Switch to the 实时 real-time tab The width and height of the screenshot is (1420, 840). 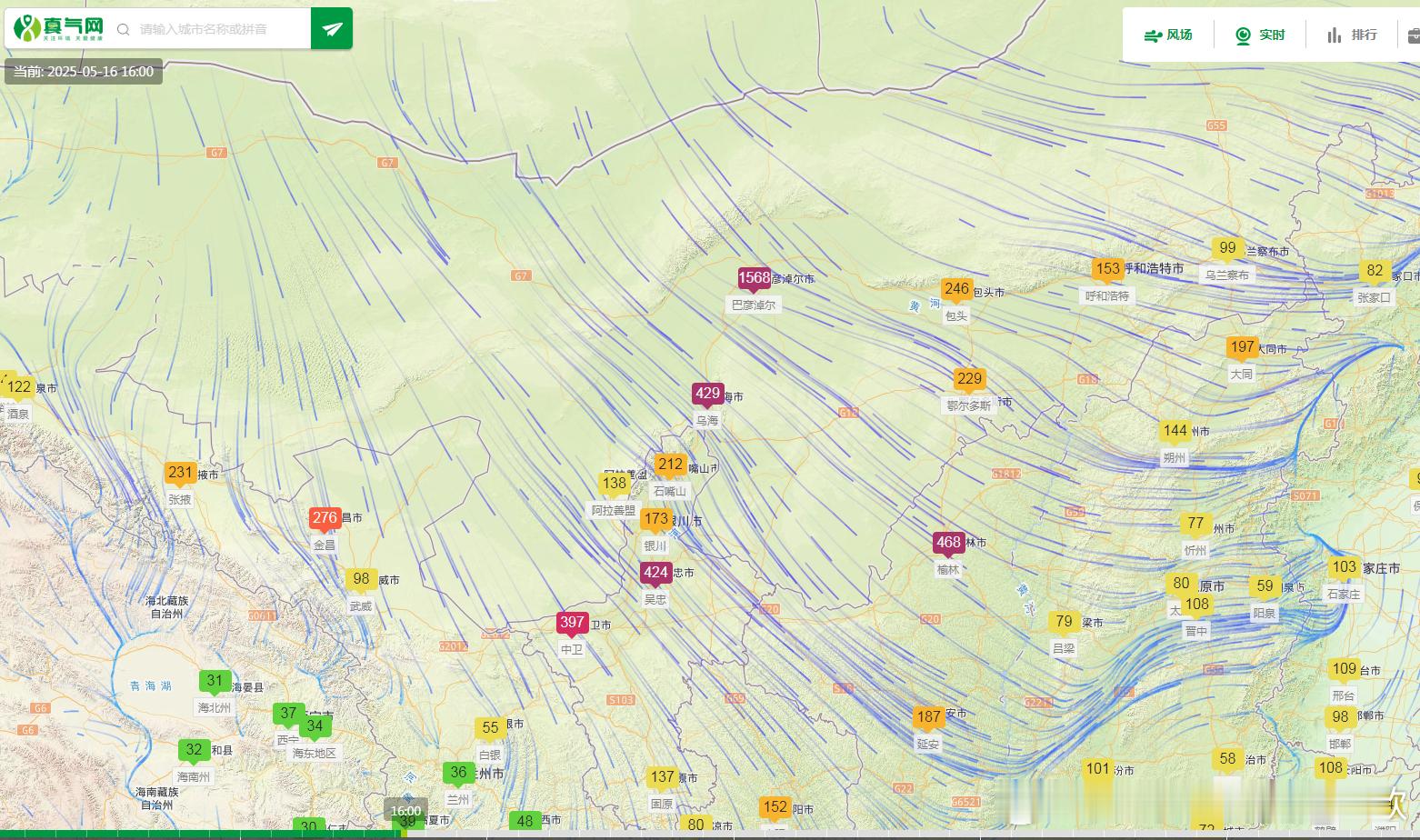tap(1260, 35)
